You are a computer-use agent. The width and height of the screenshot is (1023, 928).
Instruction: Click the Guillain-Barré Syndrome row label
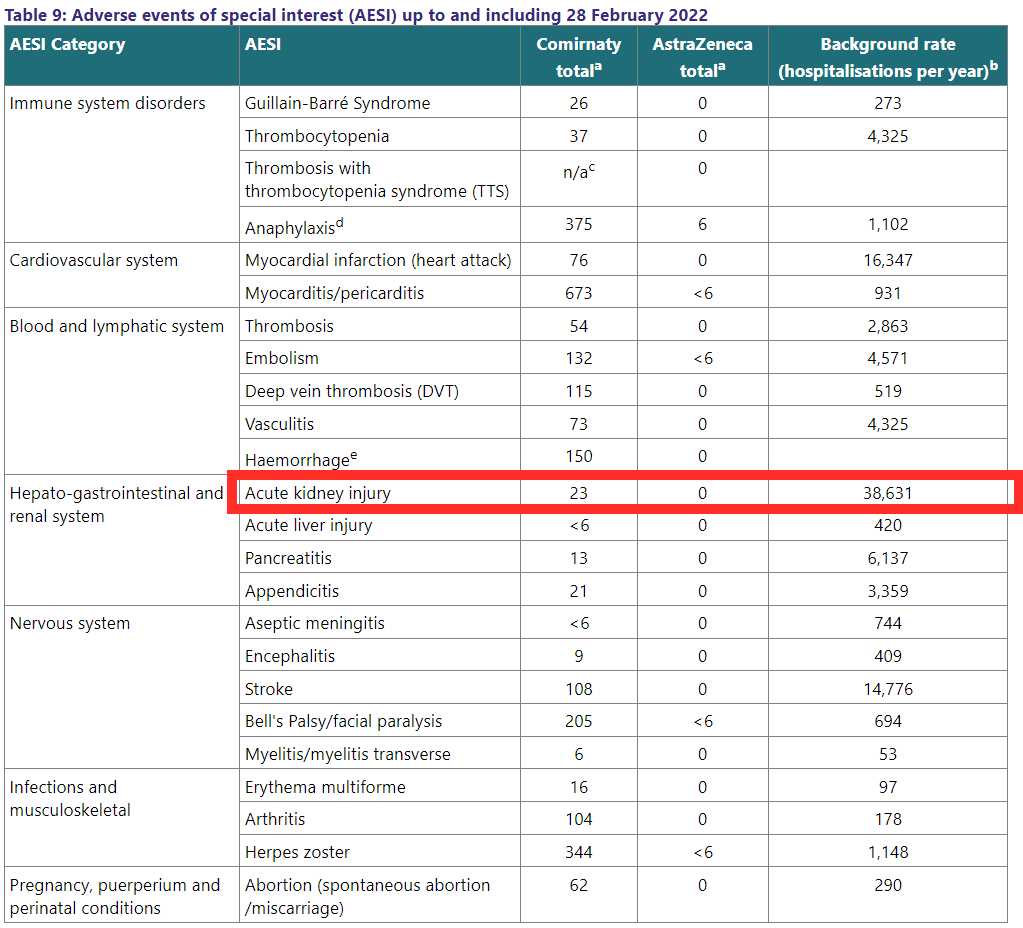337,103
